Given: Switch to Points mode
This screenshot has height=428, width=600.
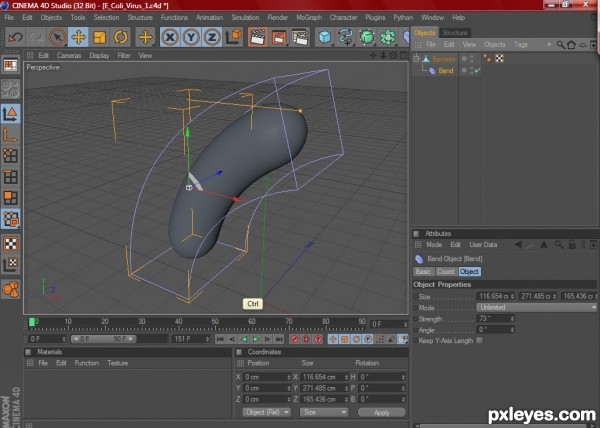Looking at the screenshot, I should [x=10, y=155].
